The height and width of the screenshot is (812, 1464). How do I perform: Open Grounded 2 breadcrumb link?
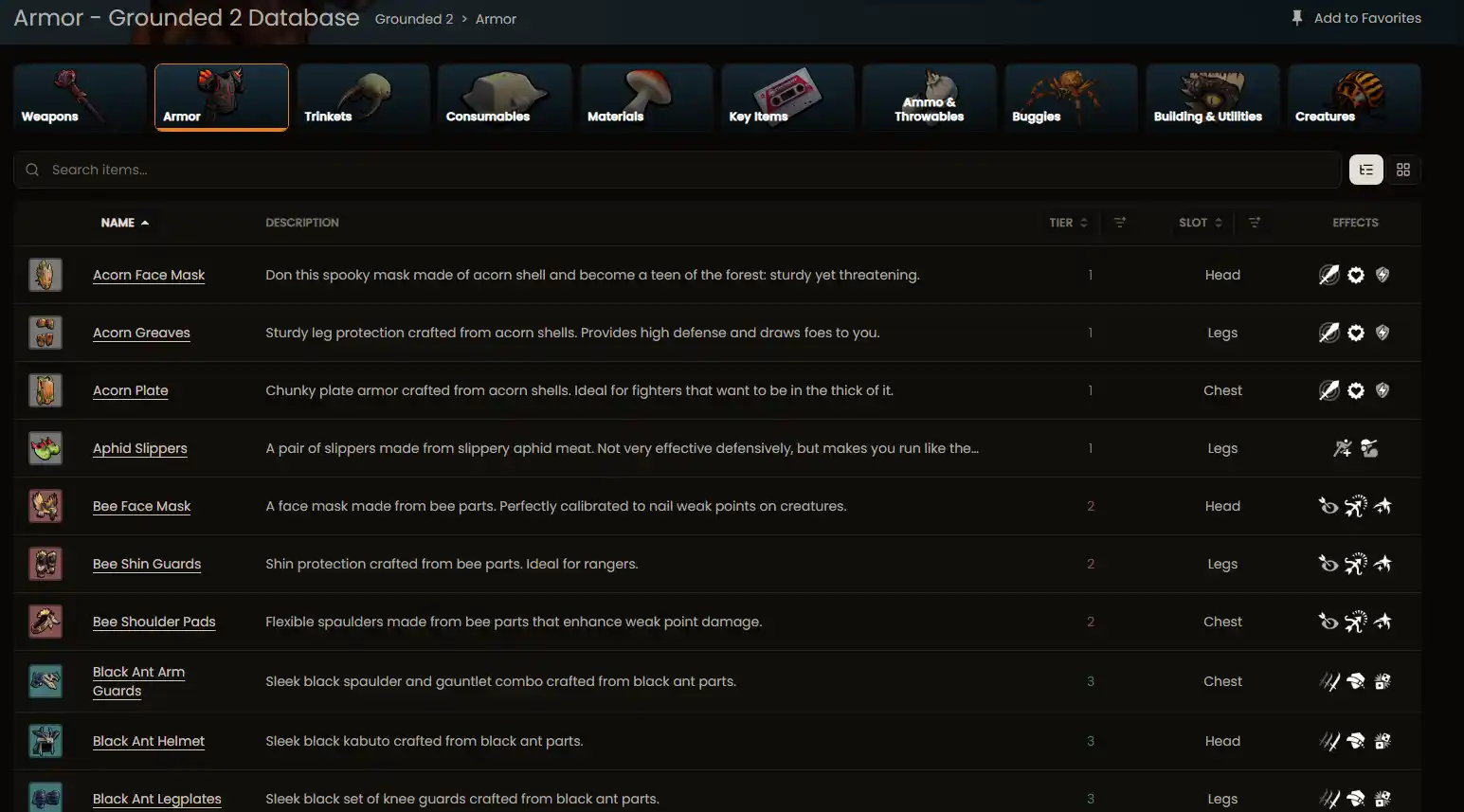(x=414, y=19)
